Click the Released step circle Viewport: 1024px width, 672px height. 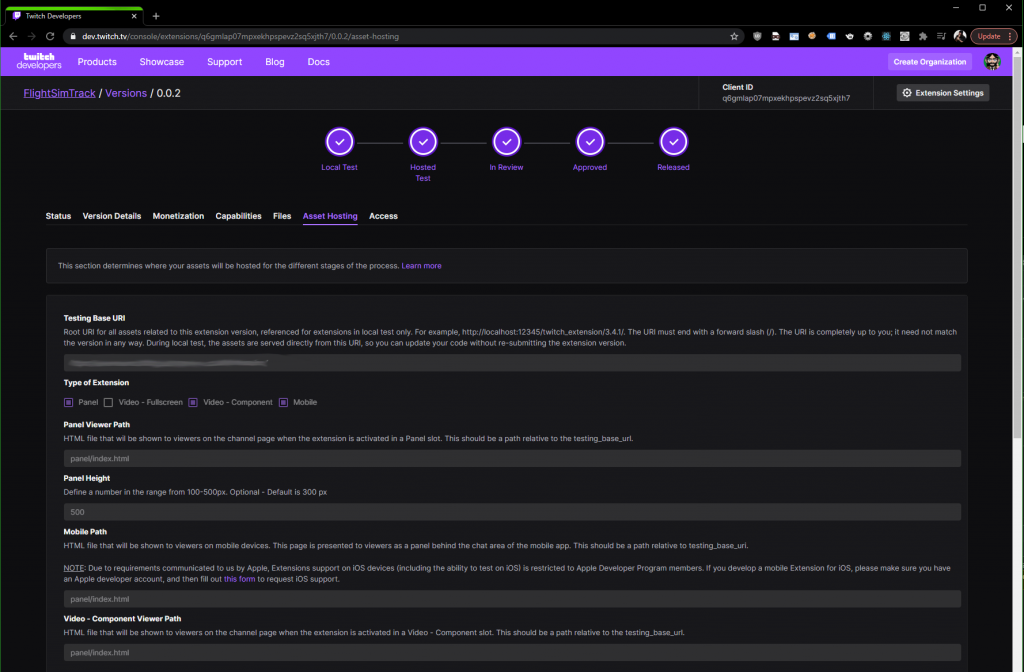673,142
